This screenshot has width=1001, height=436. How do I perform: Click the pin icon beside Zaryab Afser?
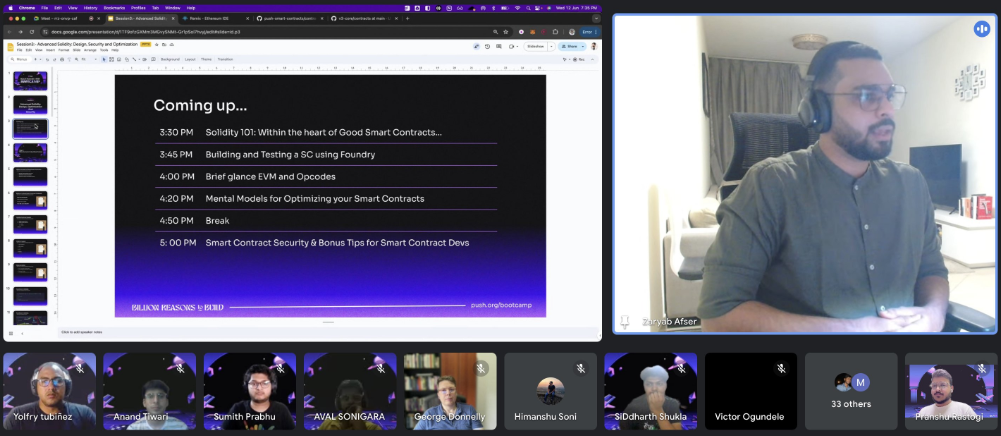pos(624,322)
